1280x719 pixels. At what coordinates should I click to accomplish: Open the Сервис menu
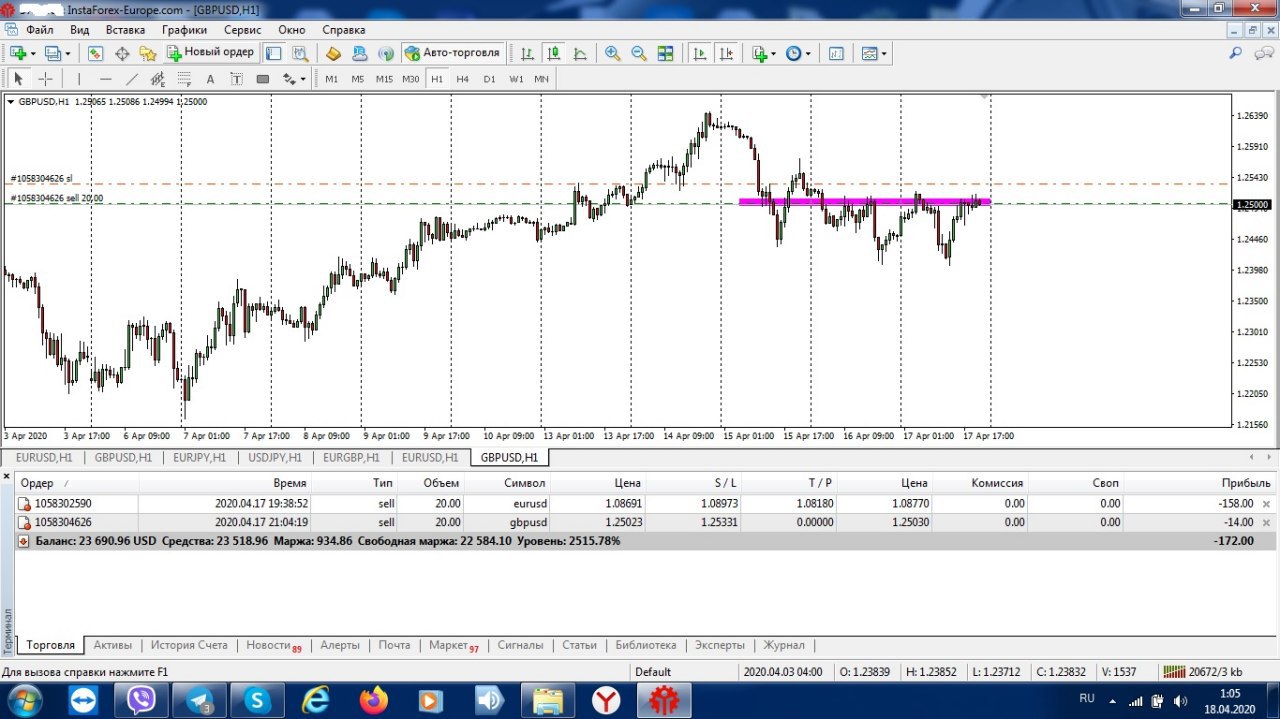coord(242,30)
